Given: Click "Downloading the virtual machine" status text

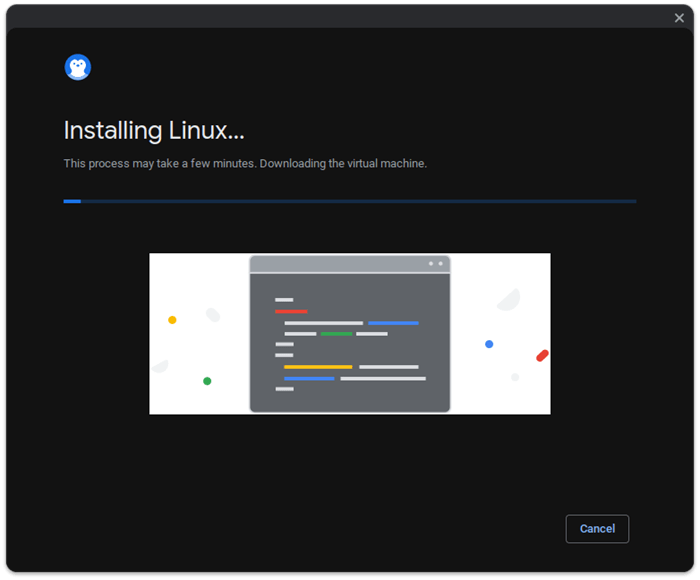Looking at the screenshot, I should tap(343, 163).
